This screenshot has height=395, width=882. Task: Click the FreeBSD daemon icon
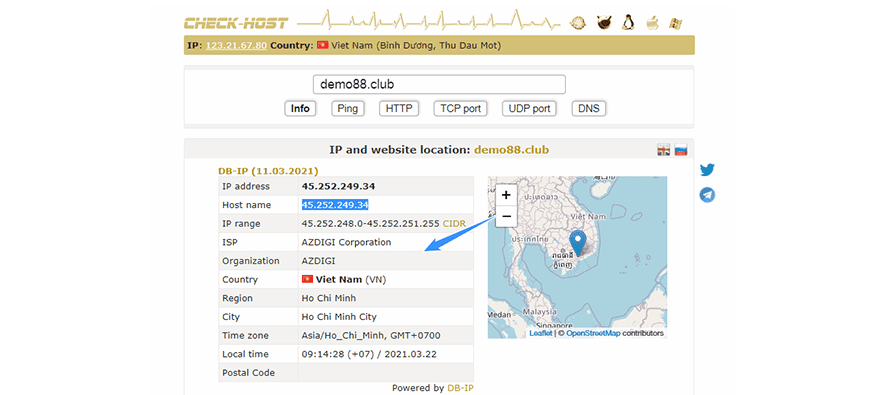pyautogui.click(x=604, y=23)
